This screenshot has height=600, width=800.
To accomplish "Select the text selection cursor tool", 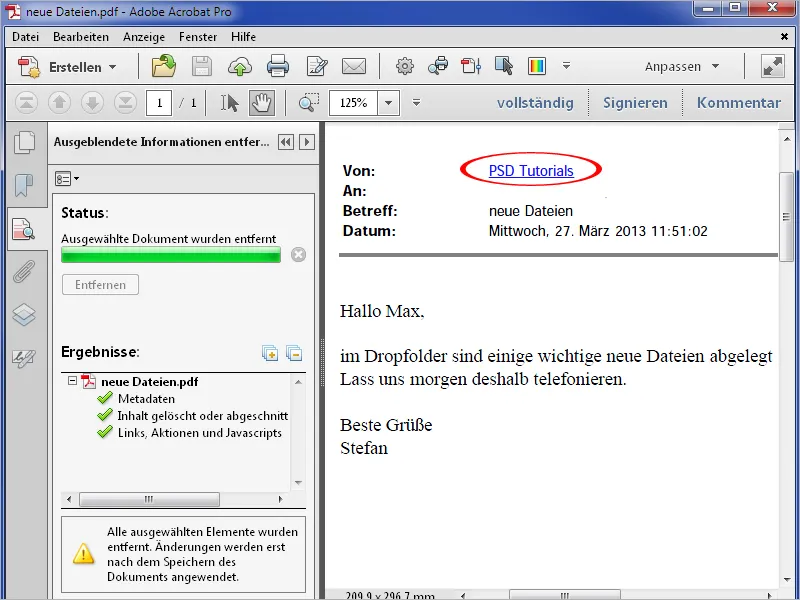I will (x=229, y=103).
